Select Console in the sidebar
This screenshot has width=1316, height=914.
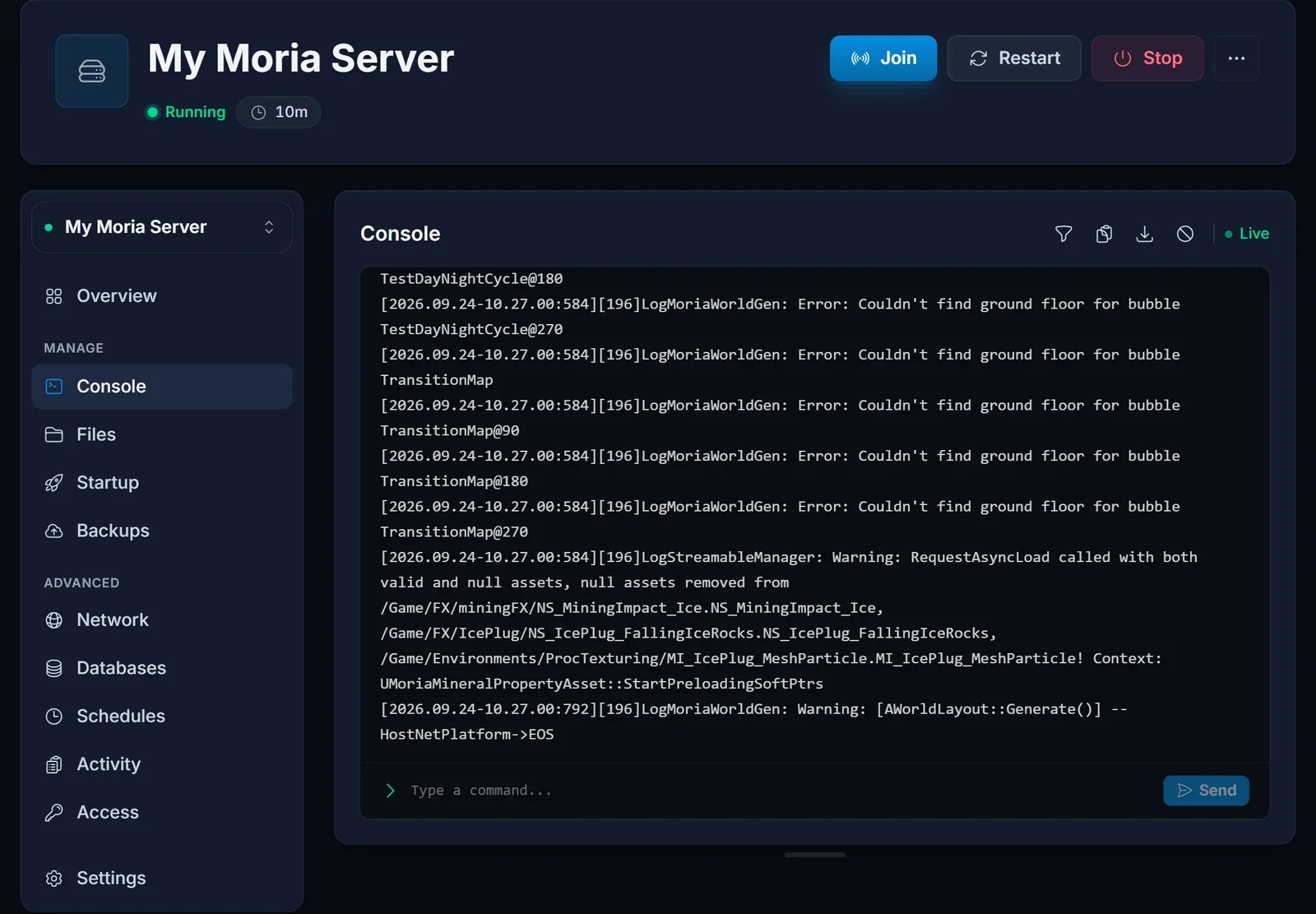pyautogui.click(x=162, y=387)
